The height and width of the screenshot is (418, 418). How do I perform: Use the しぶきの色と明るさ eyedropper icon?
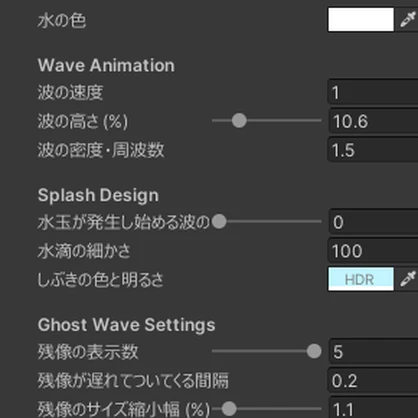(408, 279)
